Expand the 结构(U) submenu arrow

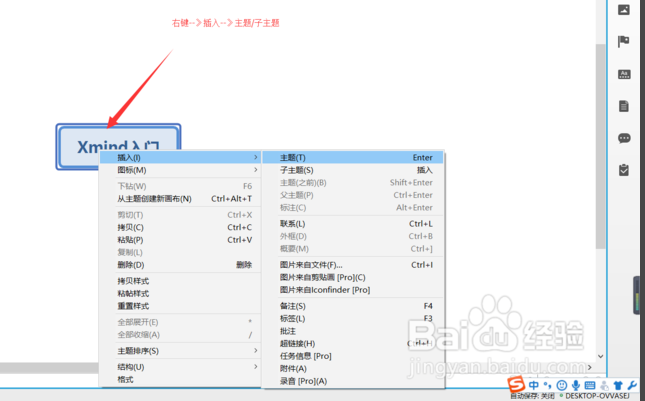point(255,366)
